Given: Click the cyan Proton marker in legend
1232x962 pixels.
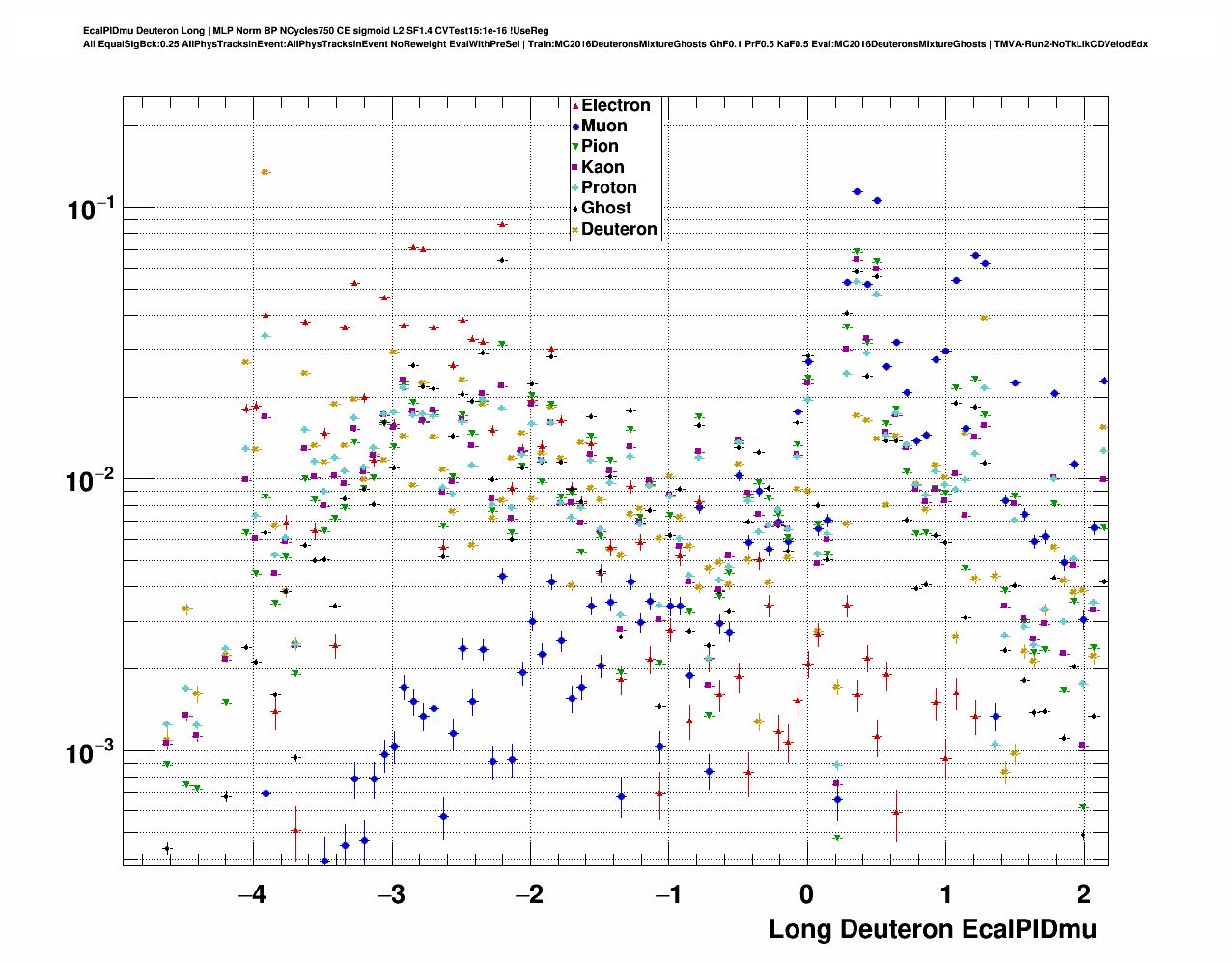Looking at the screenshot, I should 575,188.
